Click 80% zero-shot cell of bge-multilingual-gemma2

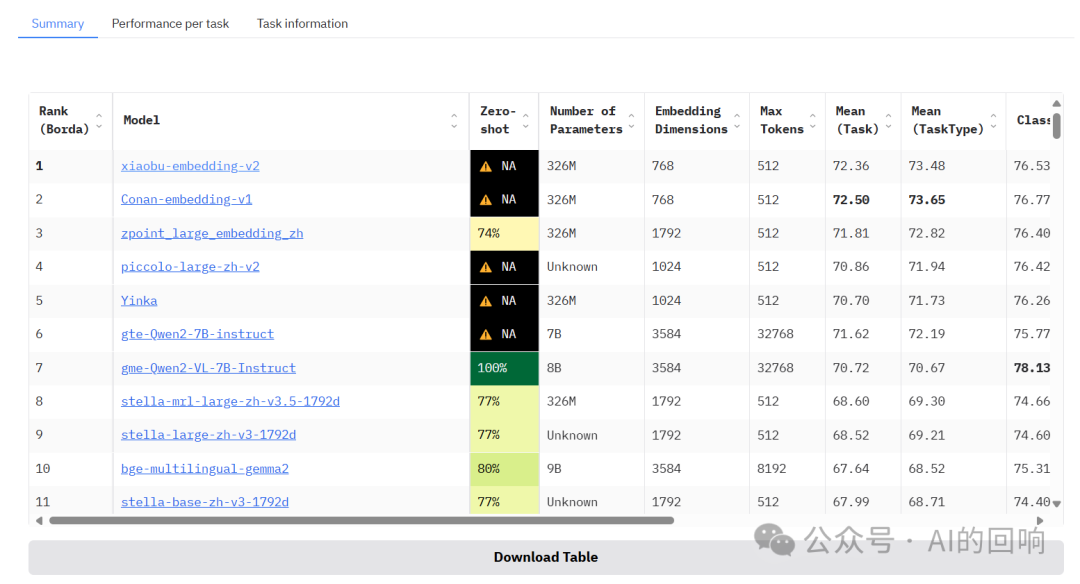(x=504, y=469)
